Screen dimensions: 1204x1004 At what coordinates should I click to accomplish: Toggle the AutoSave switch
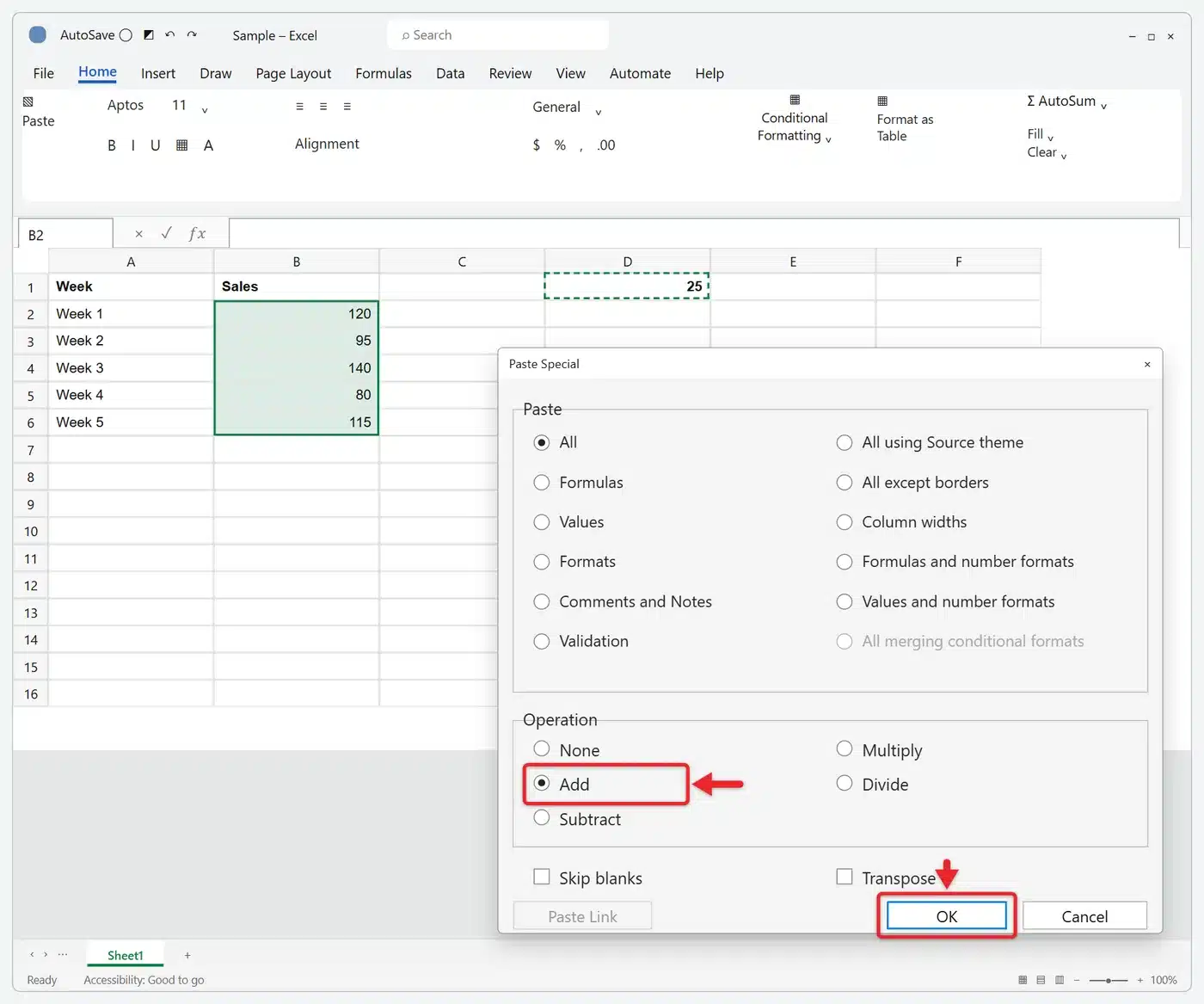pyautogui.click(x=126, y=35)
